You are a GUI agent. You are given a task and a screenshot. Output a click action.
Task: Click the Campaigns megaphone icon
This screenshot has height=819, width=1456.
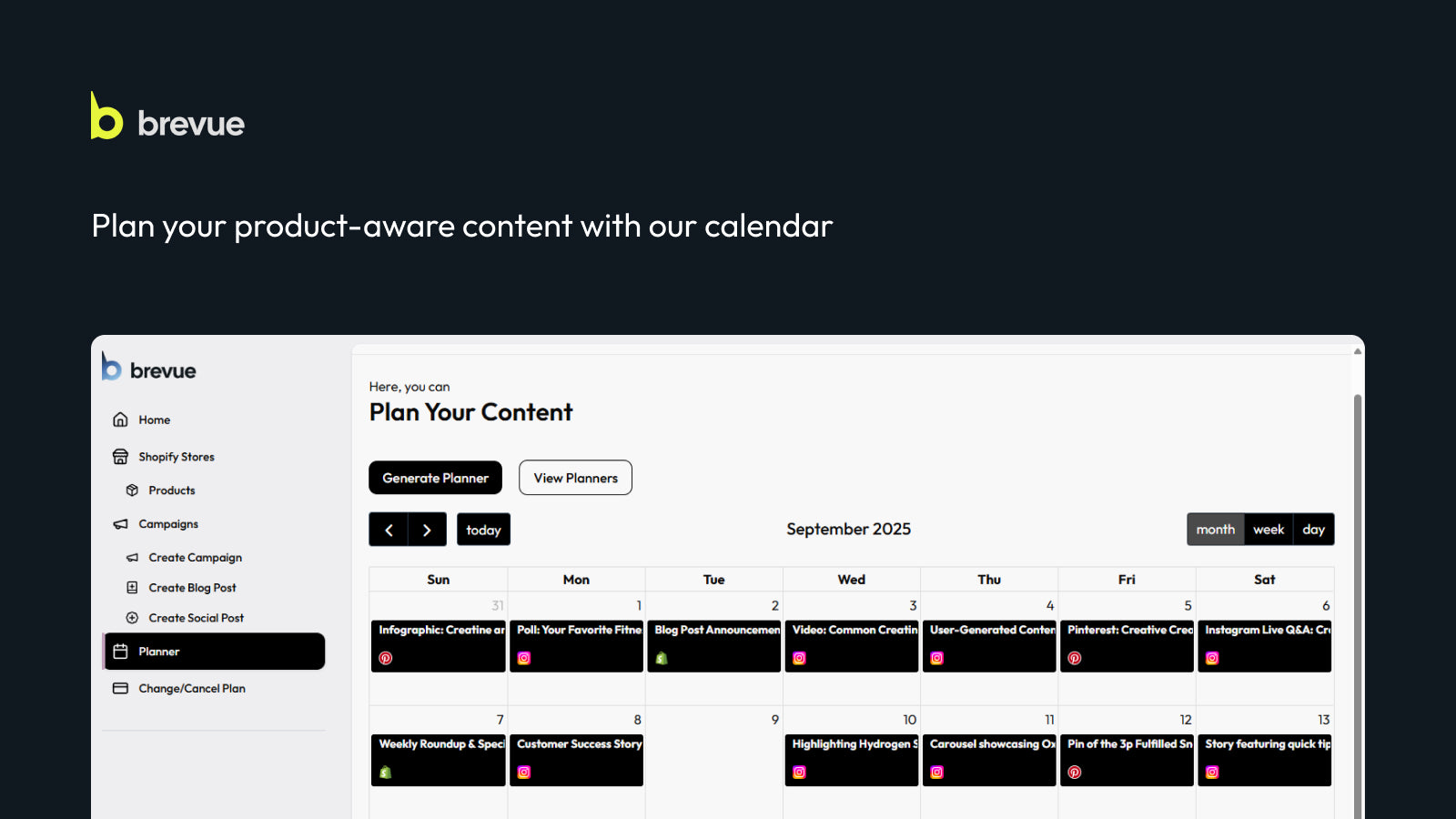click(x=120, y=523)
